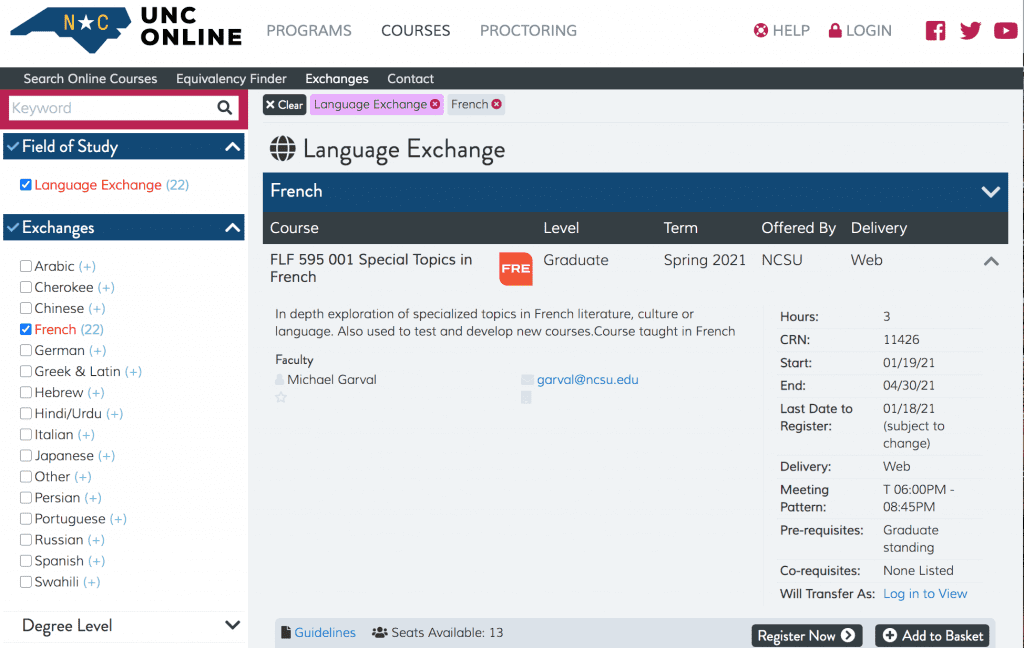Check the Spanish exchange checkbox
The width and height of the screenshot is (1024, 648).
(25, 560)
